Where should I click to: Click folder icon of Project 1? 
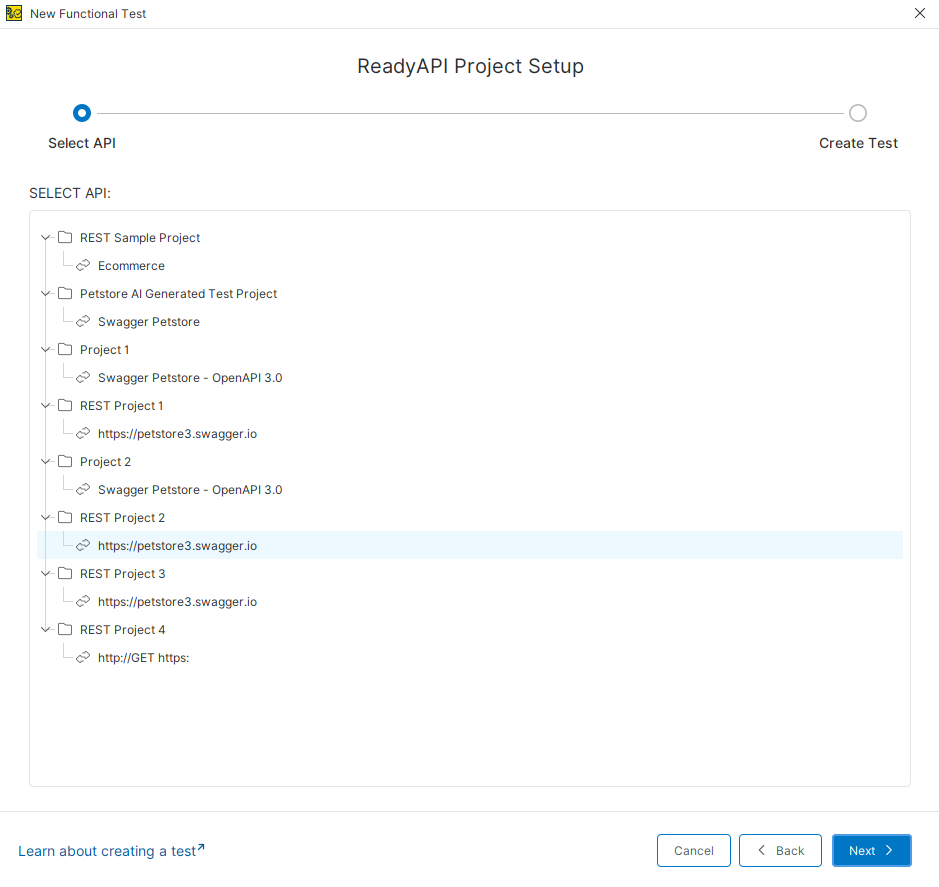tap(65, 349)
